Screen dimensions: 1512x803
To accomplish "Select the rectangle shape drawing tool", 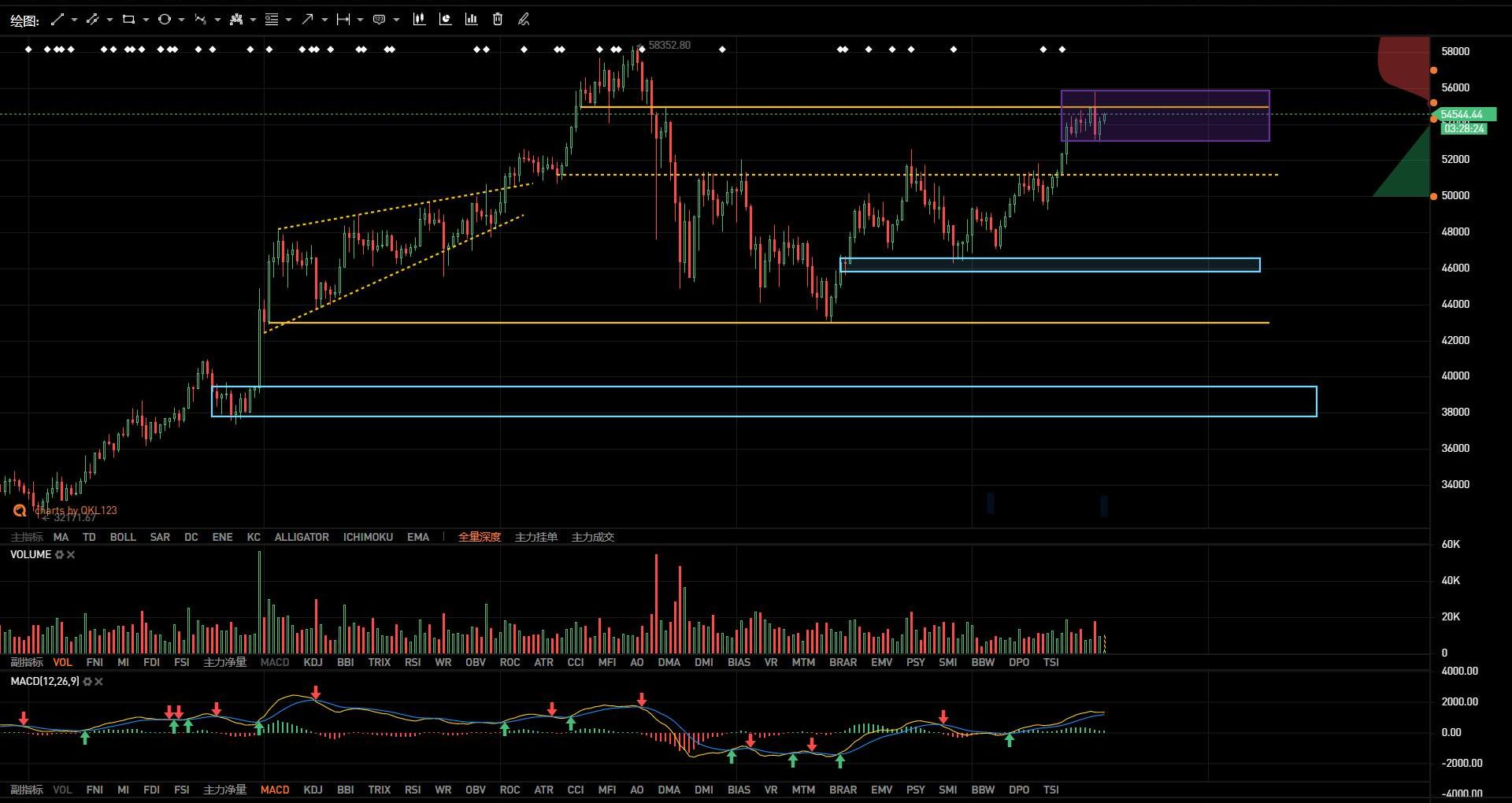I will point(128,20).
